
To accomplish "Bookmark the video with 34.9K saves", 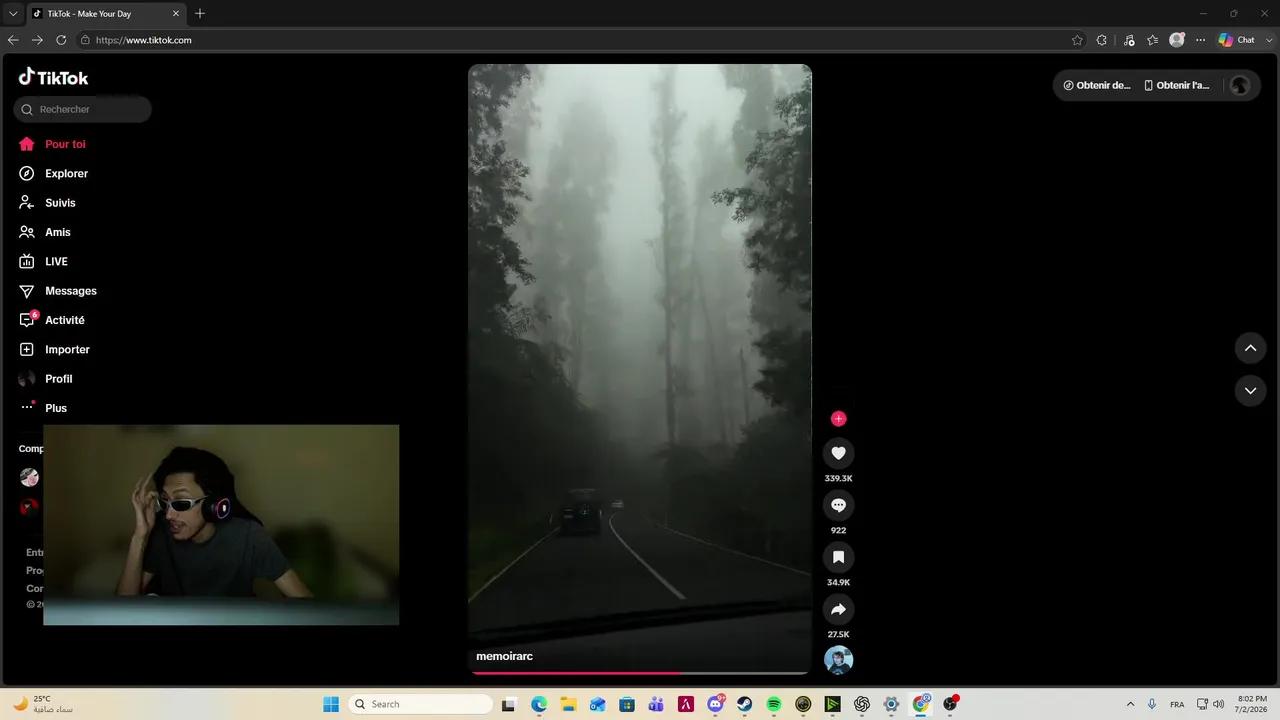I will [x=838, y=557].
